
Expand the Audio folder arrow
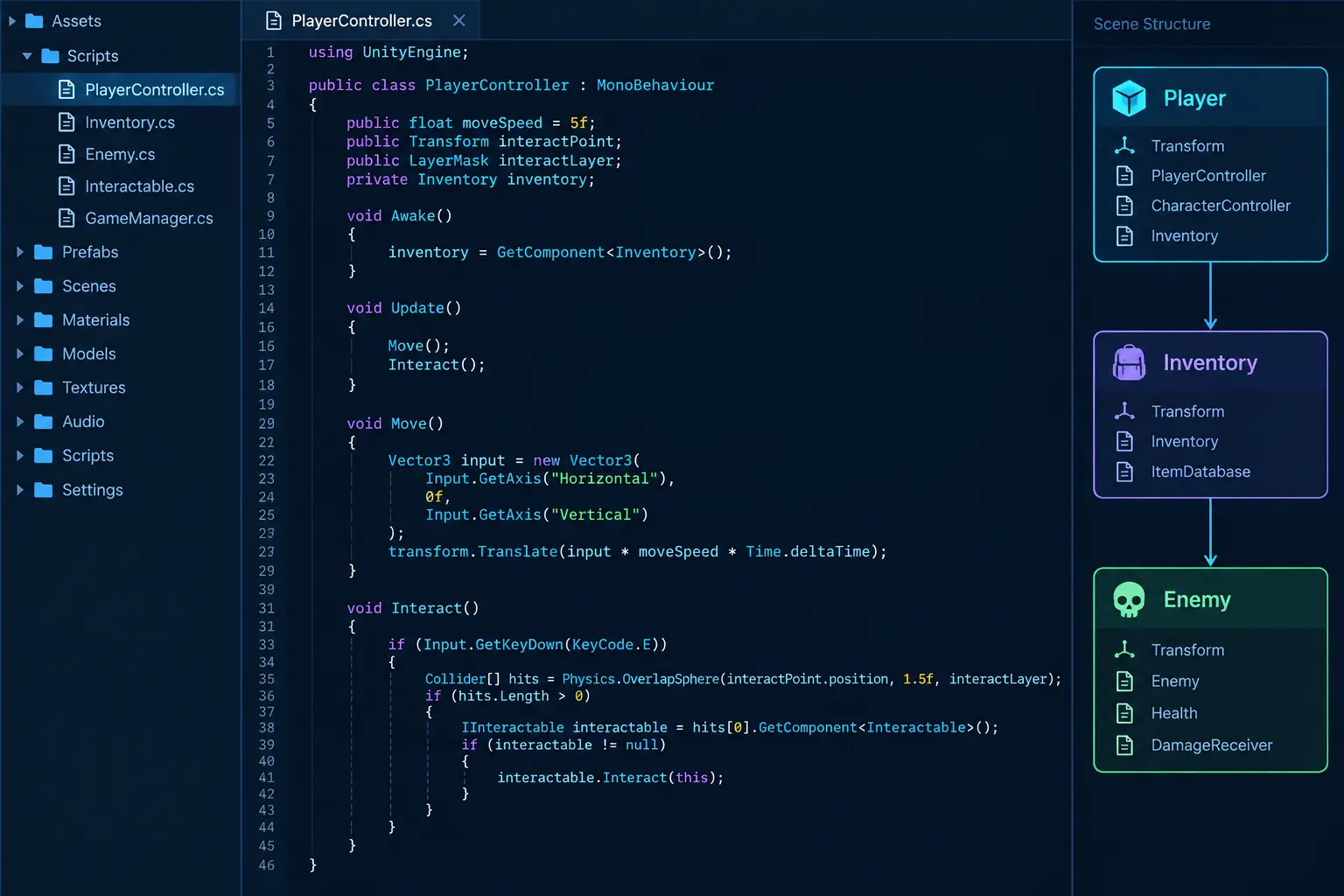[20, 422]
